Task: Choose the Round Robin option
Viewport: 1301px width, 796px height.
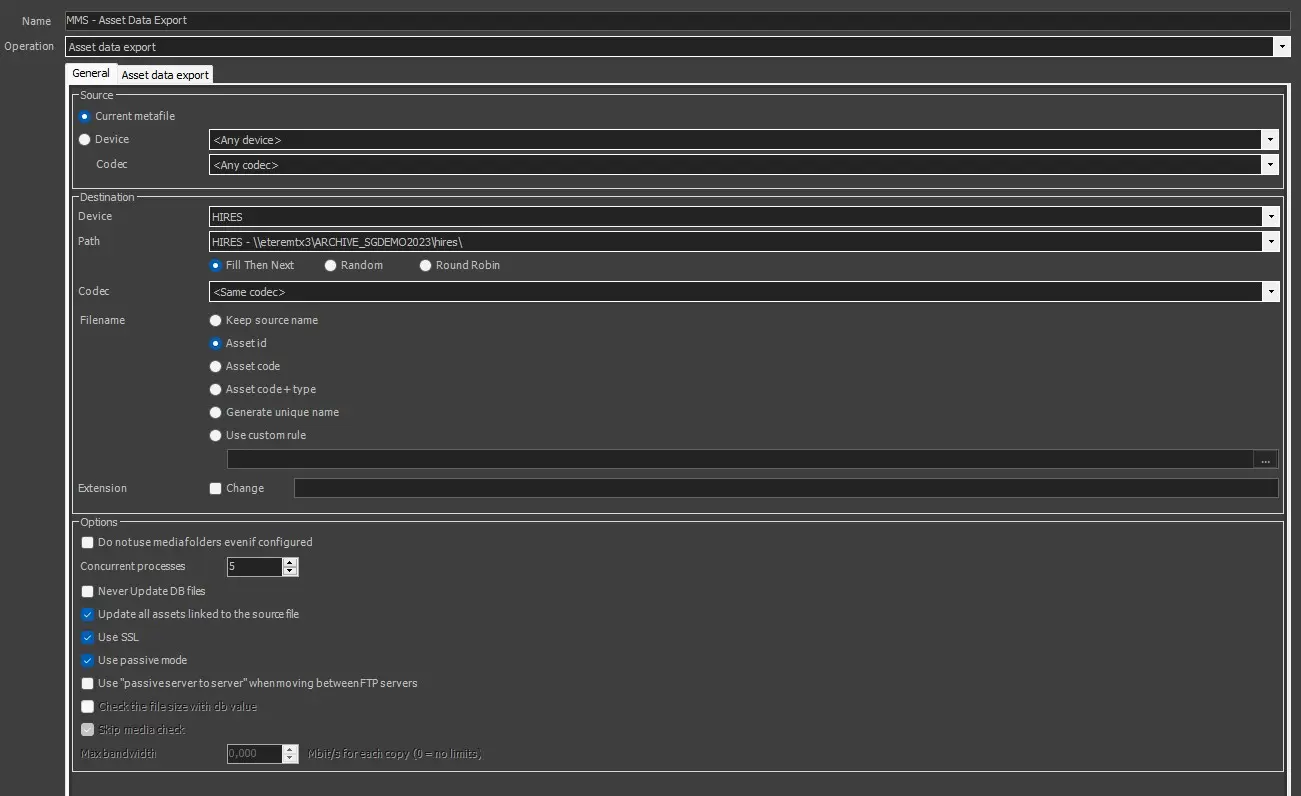Action: click(x=426, y=266)
